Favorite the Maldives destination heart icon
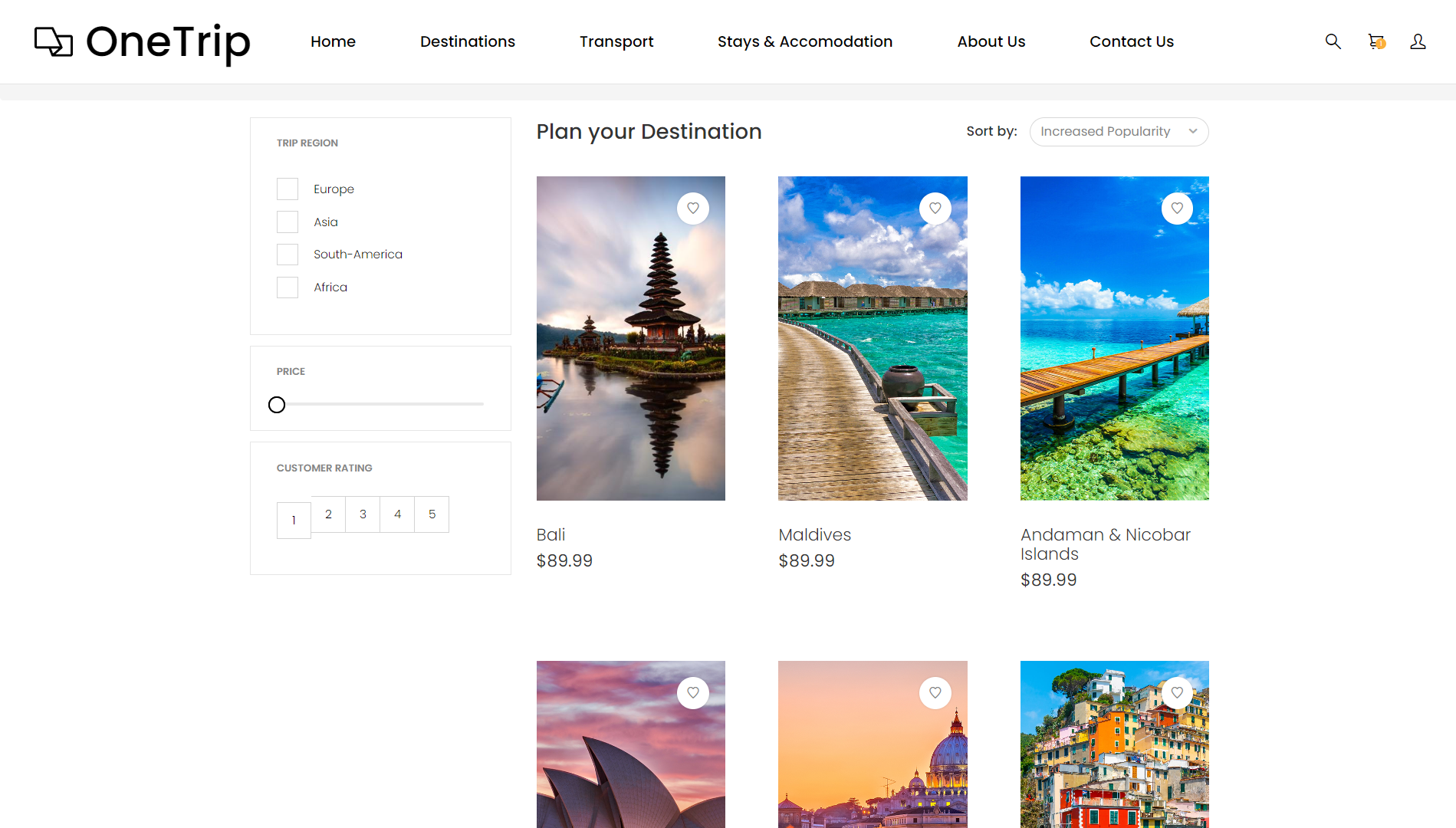Image resolution: width=1456 pixels, height=828 pixels. 935,208
